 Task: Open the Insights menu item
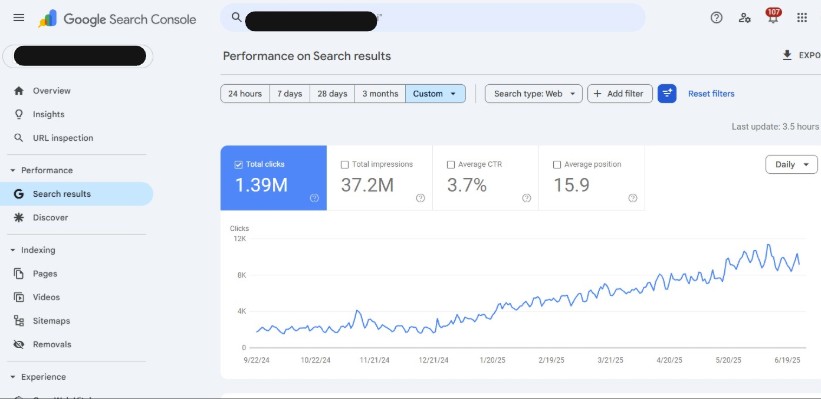(76, 114)
